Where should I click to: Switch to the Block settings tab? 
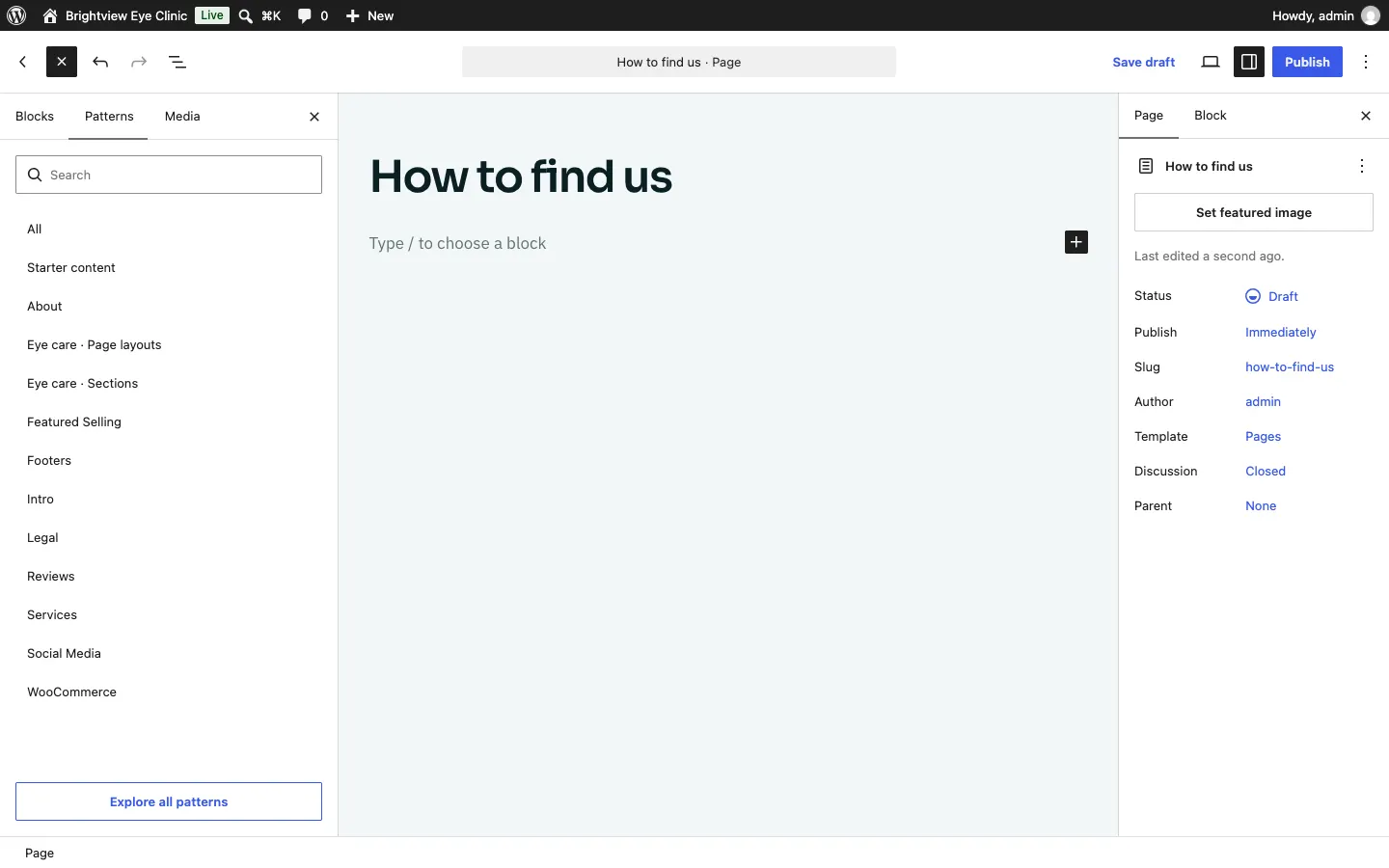coord(1211,116)
